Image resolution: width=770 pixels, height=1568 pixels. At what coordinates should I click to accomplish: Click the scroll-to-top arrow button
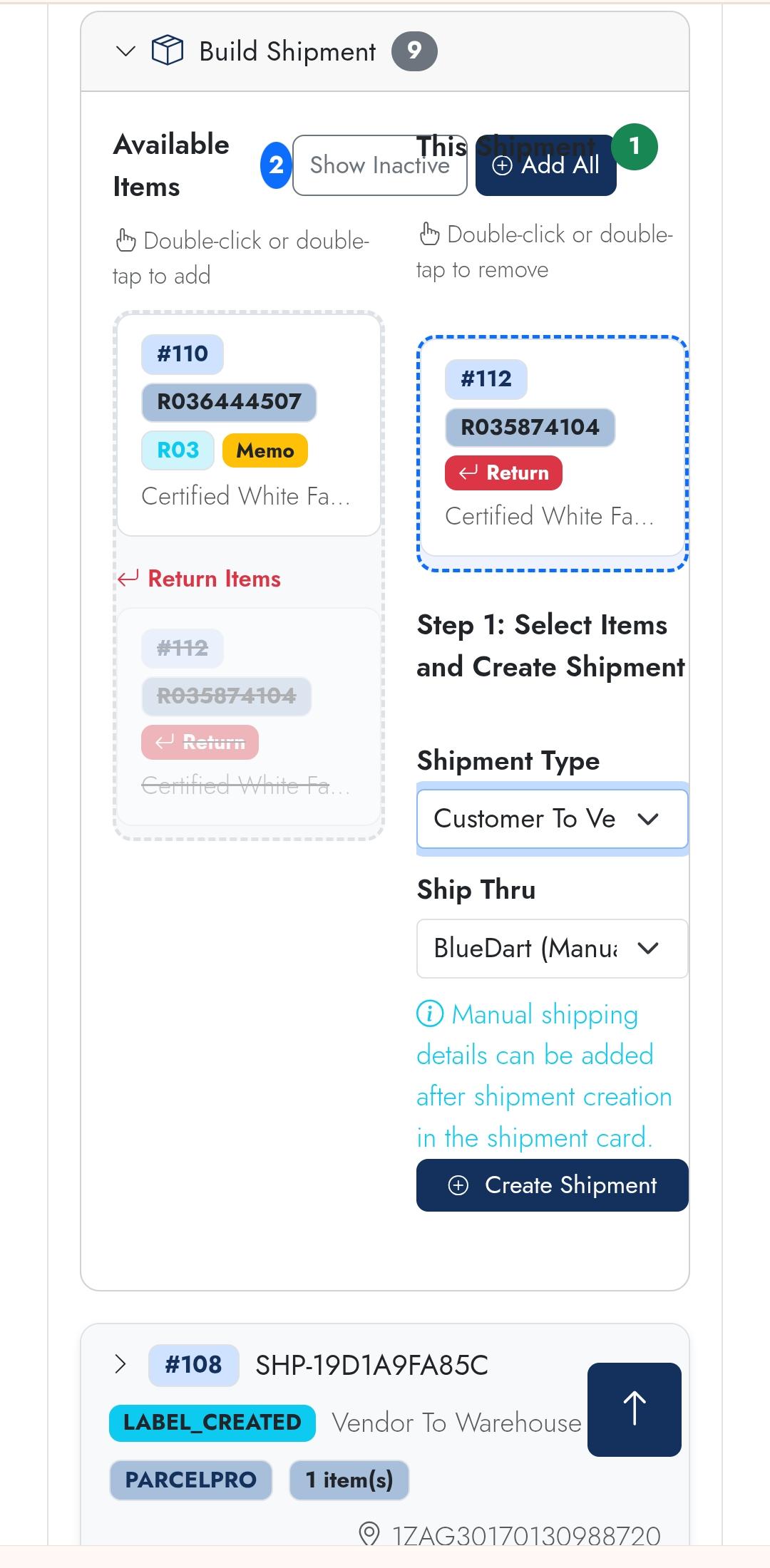(x=634, y=1409)
